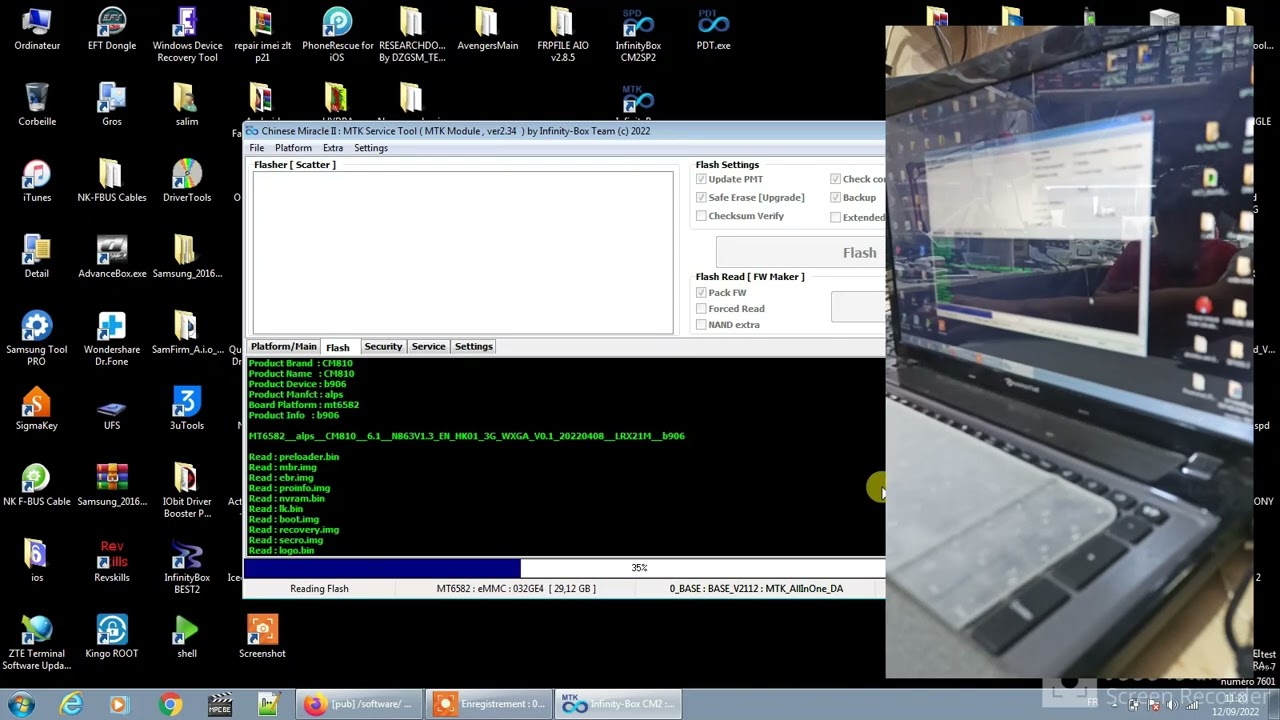The height and width of the screenshot is (720, 1280).
Task: Launch PDT.exe desktop shortcut
Action: pos(713,29)
